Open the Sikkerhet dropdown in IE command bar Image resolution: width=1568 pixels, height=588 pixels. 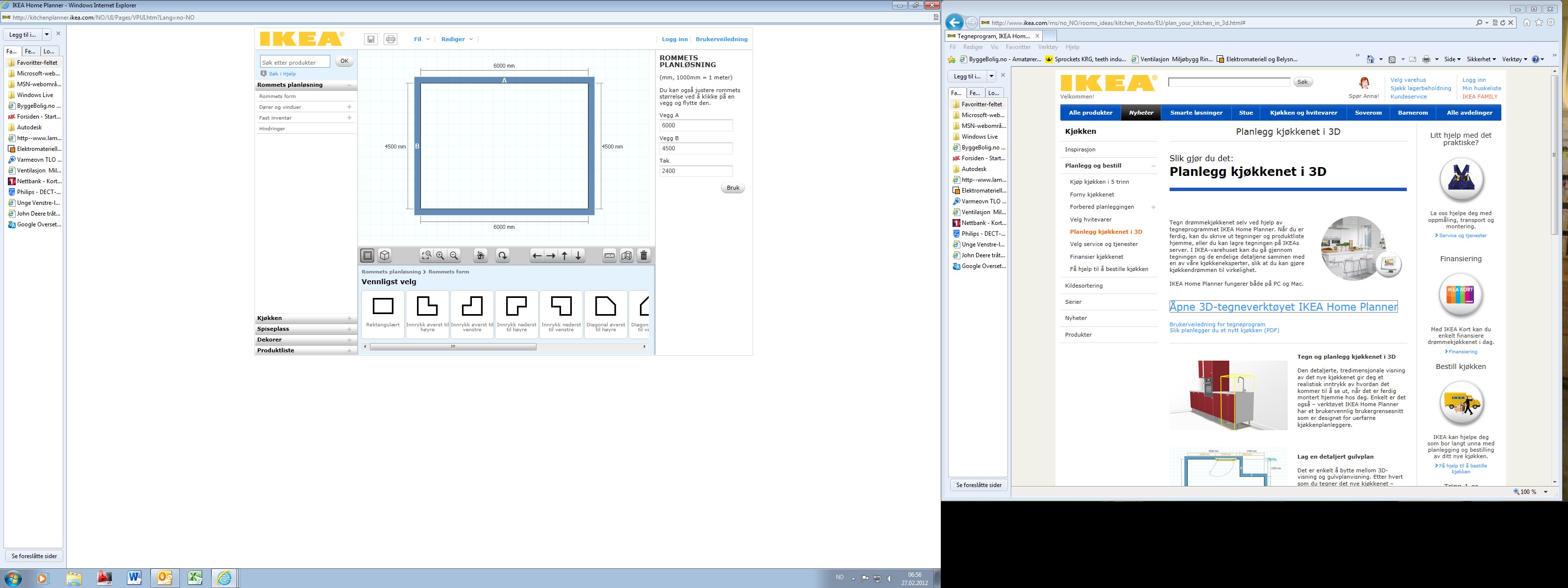point(1481,59)
